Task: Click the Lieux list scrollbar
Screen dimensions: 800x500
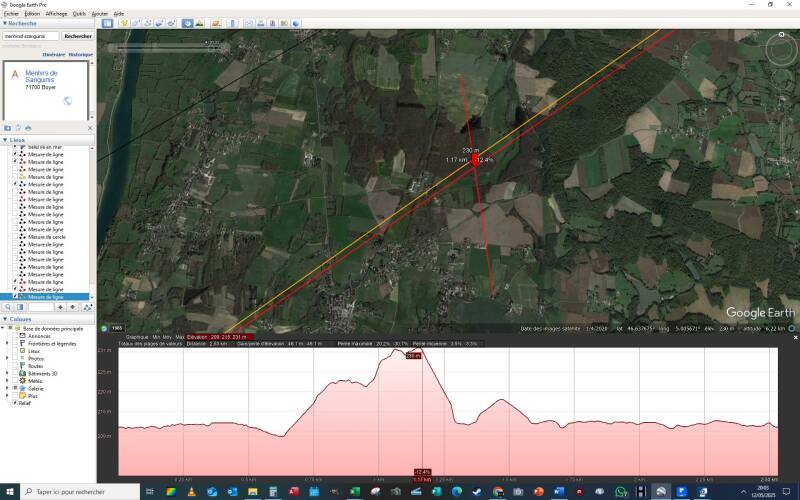Action: click(92, 222)
